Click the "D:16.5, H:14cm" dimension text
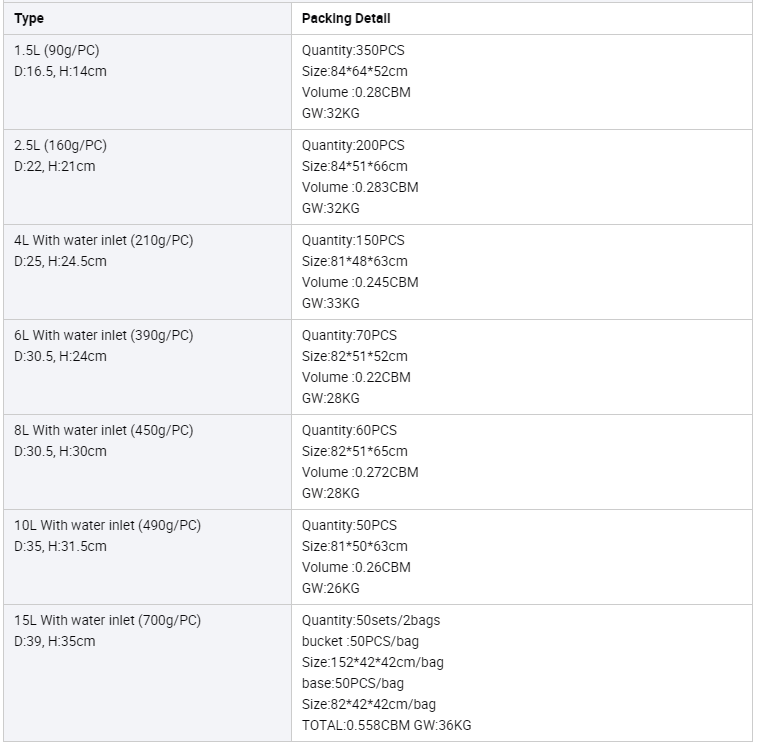Viewport: 757px width, 748px height. pyautogui.click(x=60, y=71)
